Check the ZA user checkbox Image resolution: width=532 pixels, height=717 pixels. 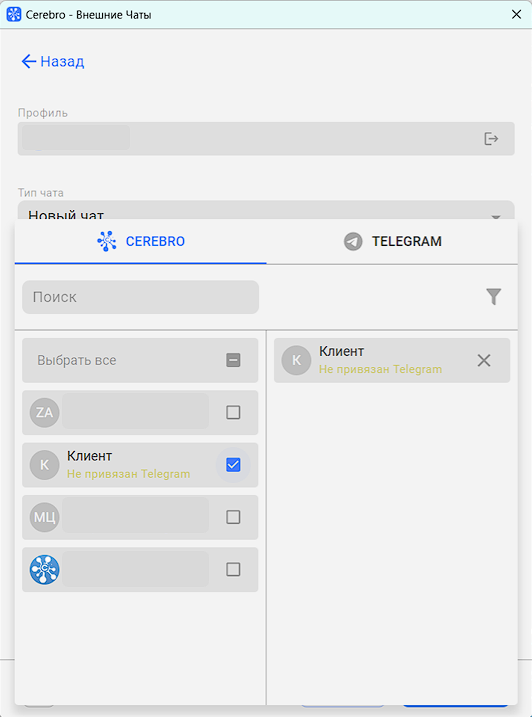point(233,412)
